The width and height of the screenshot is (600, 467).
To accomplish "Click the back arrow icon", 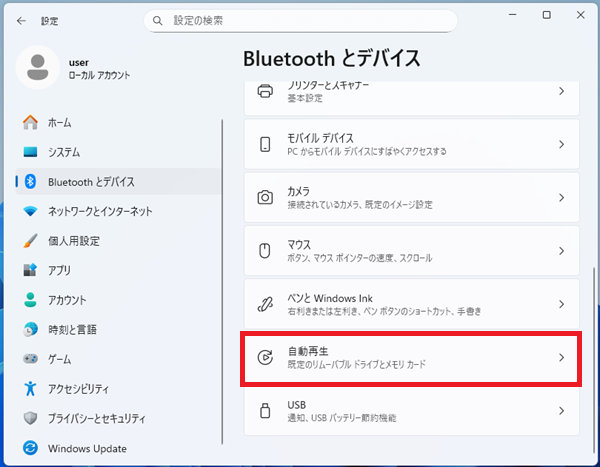I will (x=21, y=21).
